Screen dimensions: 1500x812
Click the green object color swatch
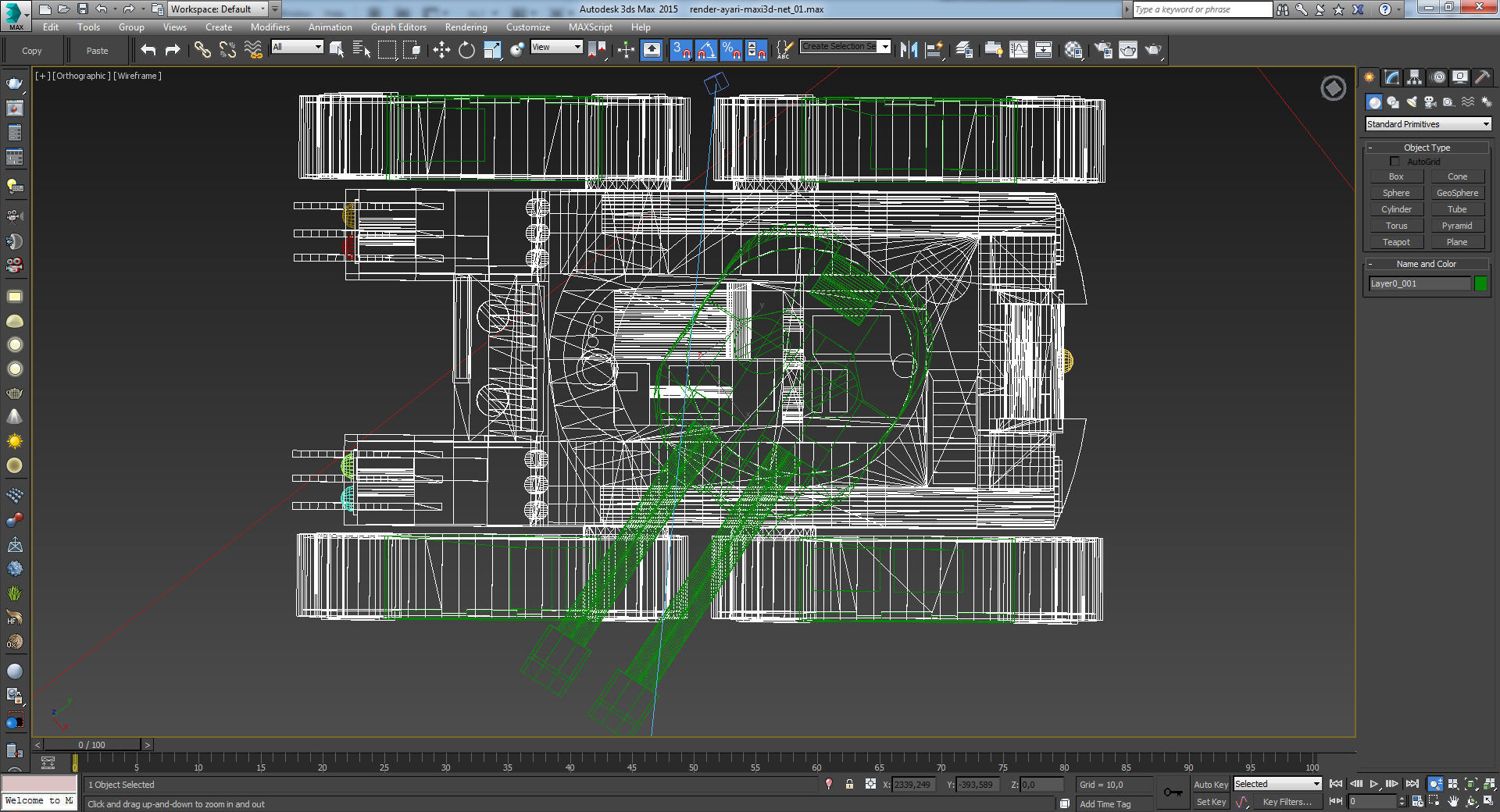coord(1480,283)
